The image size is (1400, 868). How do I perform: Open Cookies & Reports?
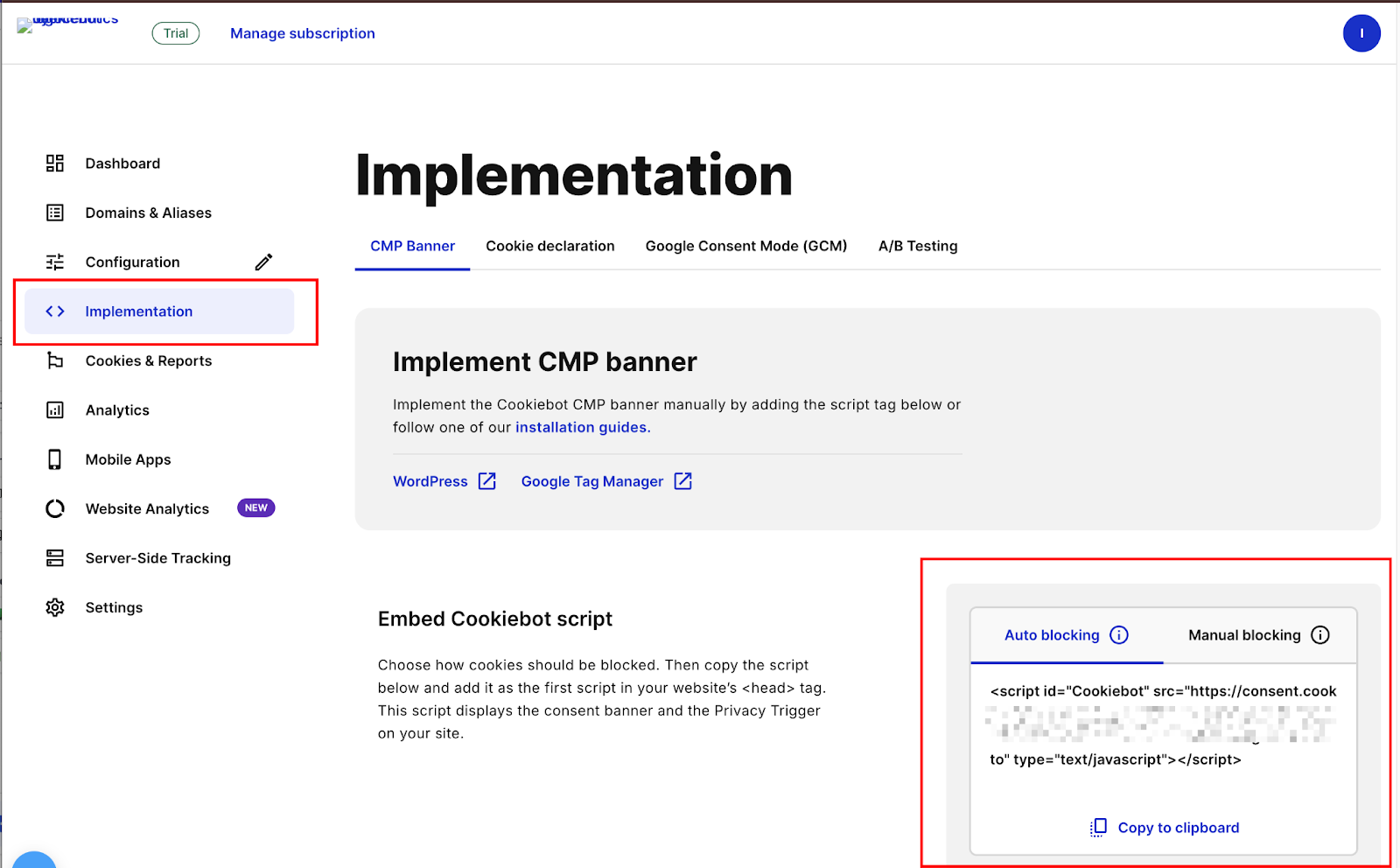click(149, 360)
